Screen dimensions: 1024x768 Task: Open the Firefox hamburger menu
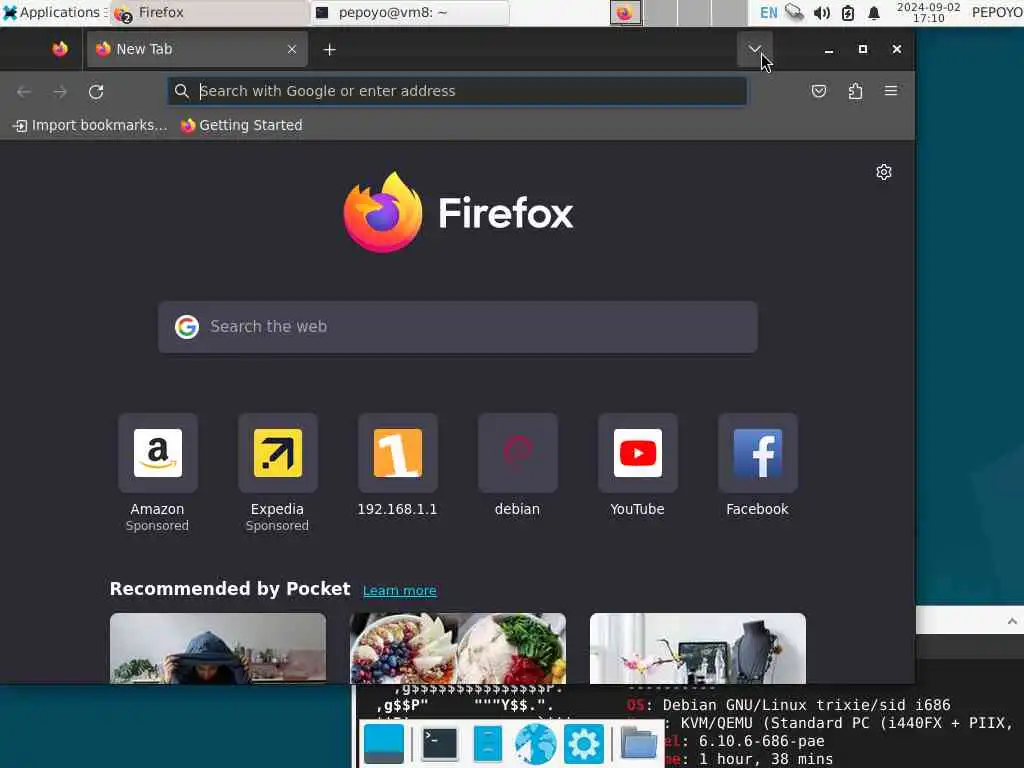click(891, 91)
